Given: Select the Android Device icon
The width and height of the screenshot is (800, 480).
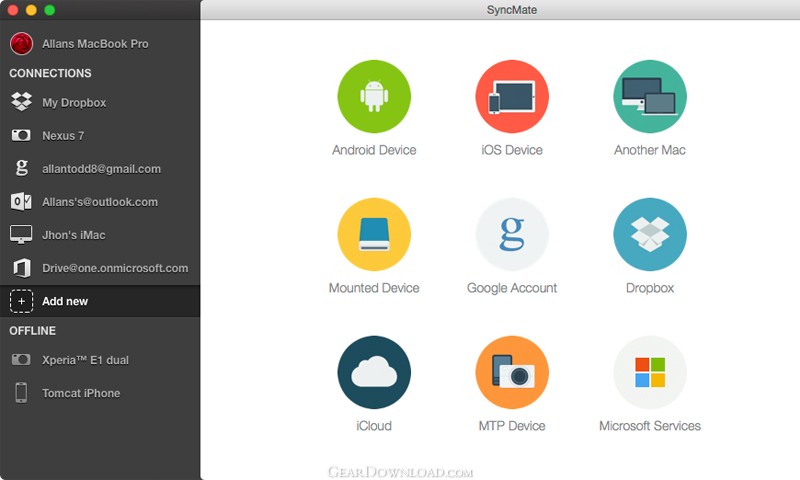Looking at the screenshot, I should pos(374,96).
